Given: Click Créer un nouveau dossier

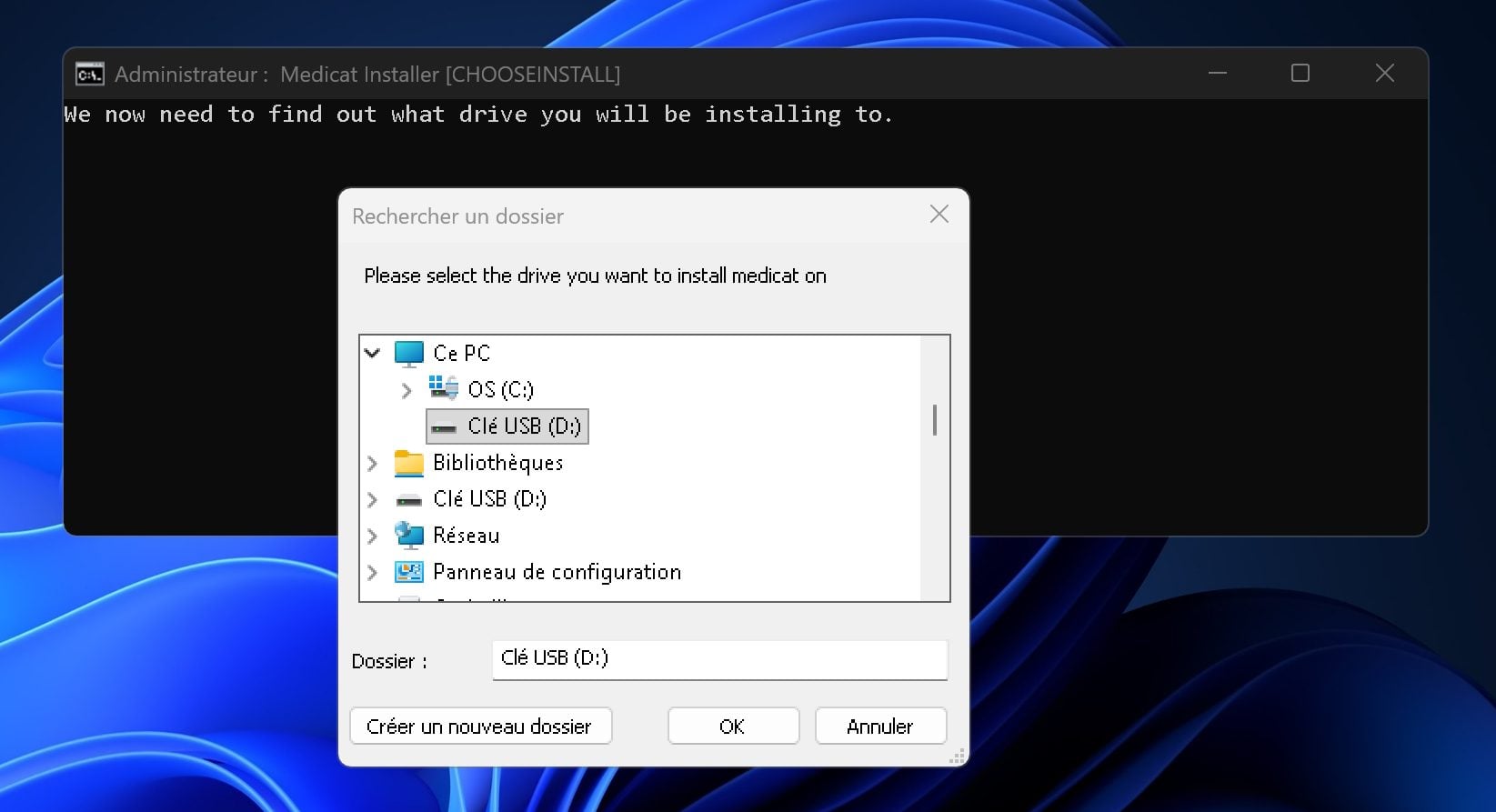Looking at the screenshot, I should [480, 727].
